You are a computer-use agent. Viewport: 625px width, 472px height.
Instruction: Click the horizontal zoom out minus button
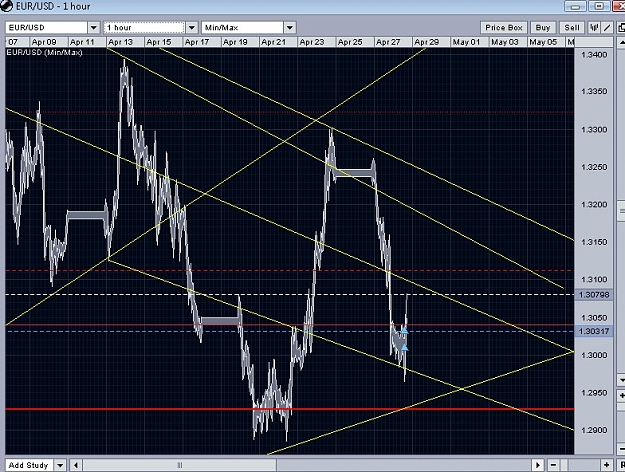[x=554, y=465]
